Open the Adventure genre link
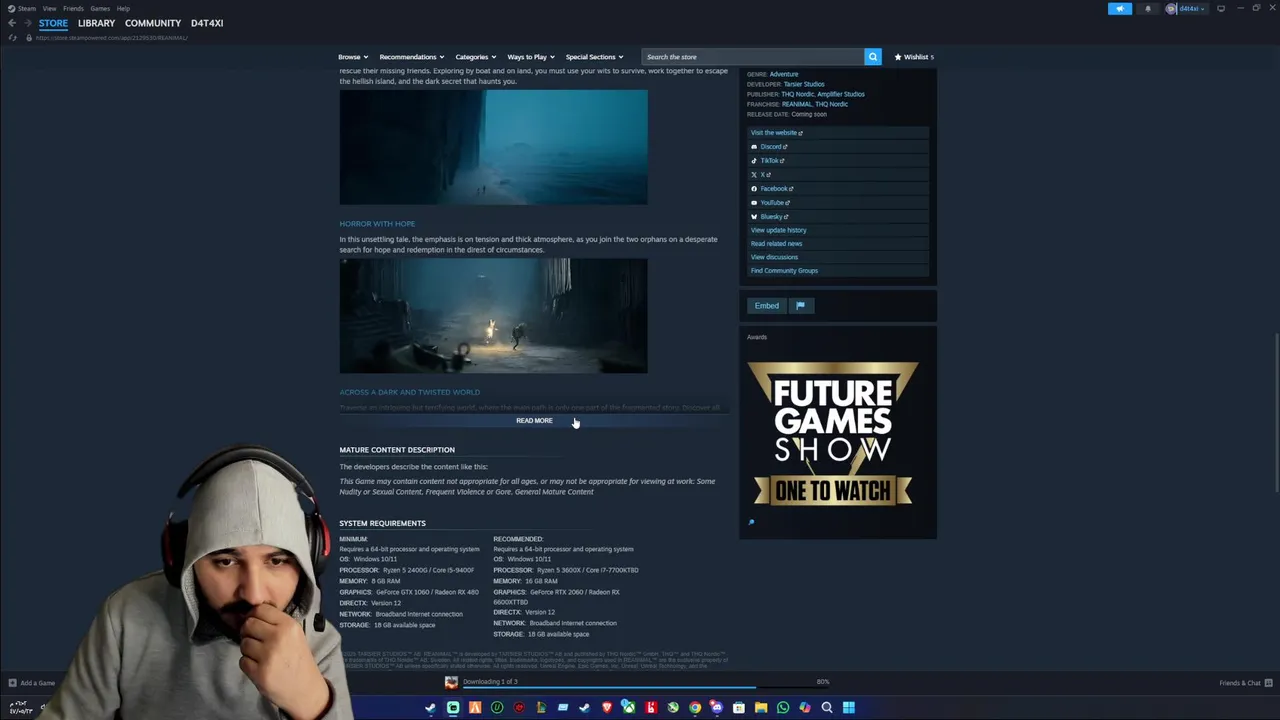This screenshot has width=1280, height=720. [x=784, y=74]
